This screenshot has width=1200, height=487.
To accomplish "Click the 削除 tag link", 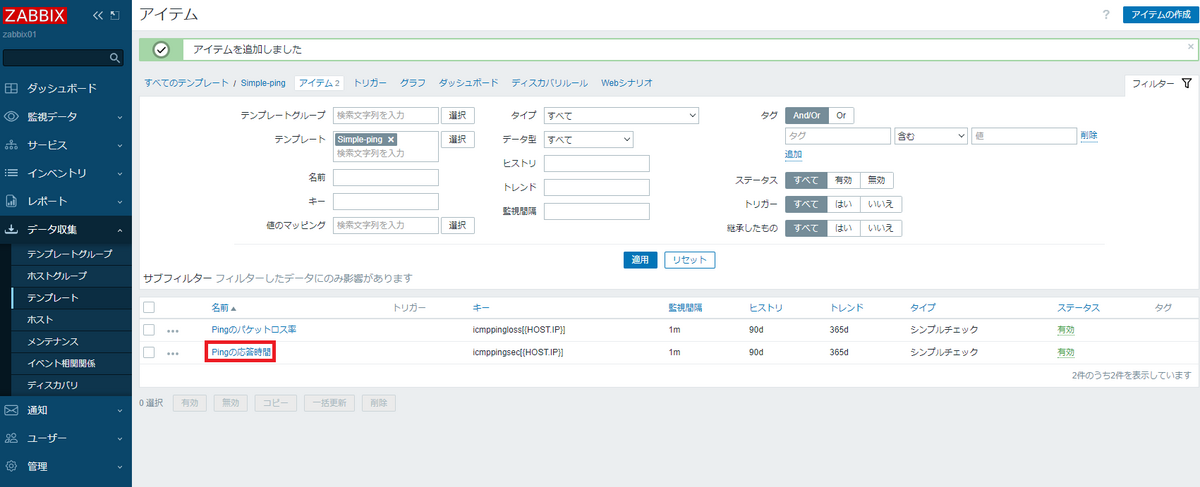I will pos(1089,135).
